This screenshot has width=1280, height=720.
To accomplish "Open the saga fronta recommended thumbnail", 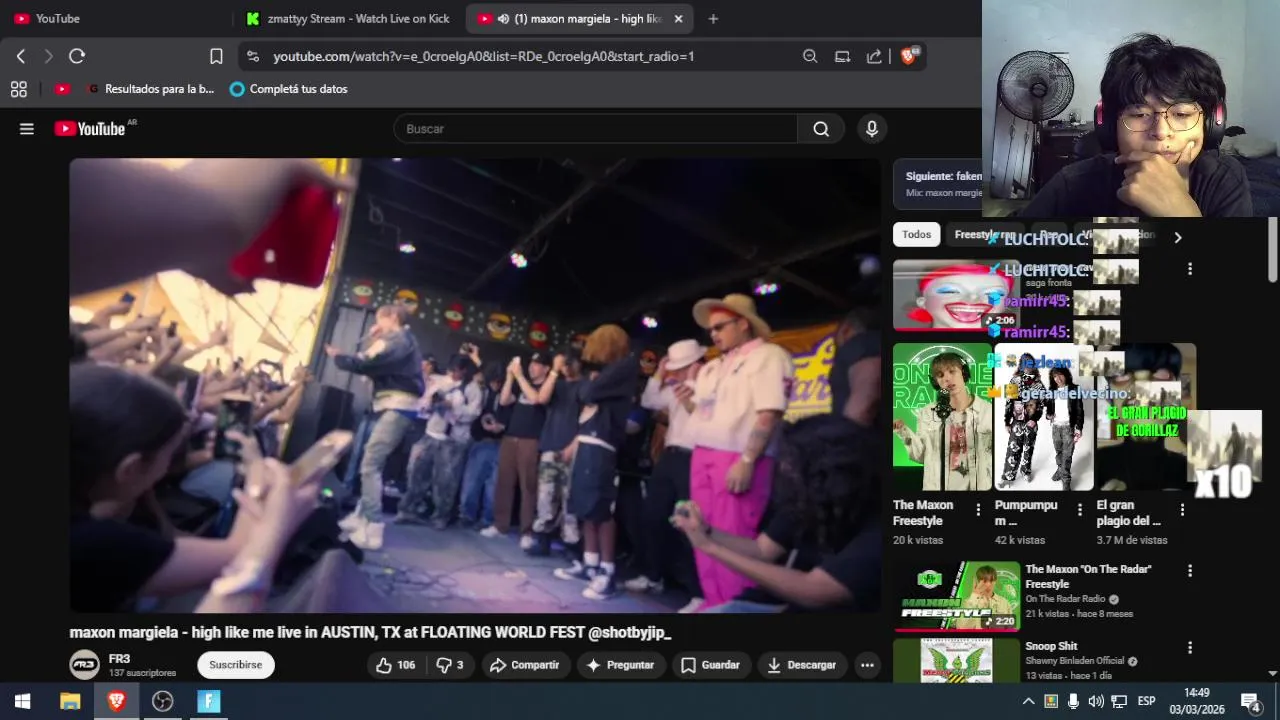I will tap(956, 295).
